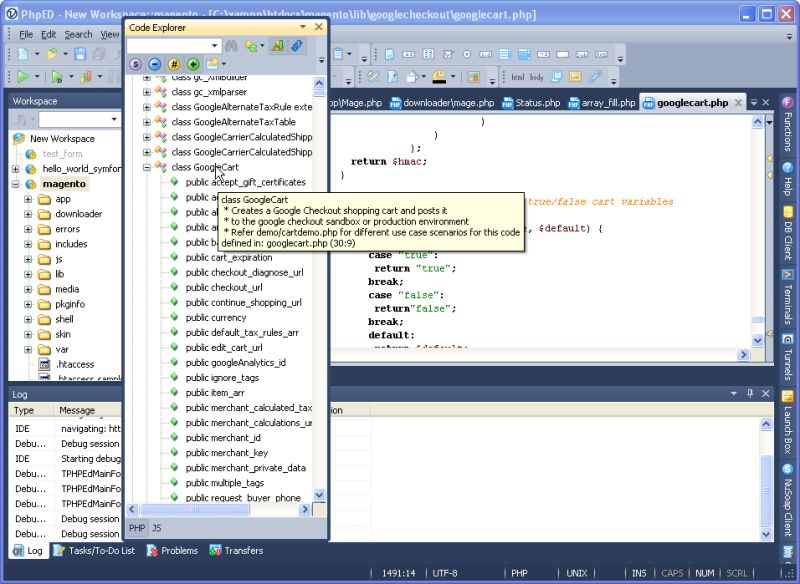Screen dimensions: 800x584
Task: Select the 'S' static members filter icon
Action: pyautogui.click(x=136, y=63)
